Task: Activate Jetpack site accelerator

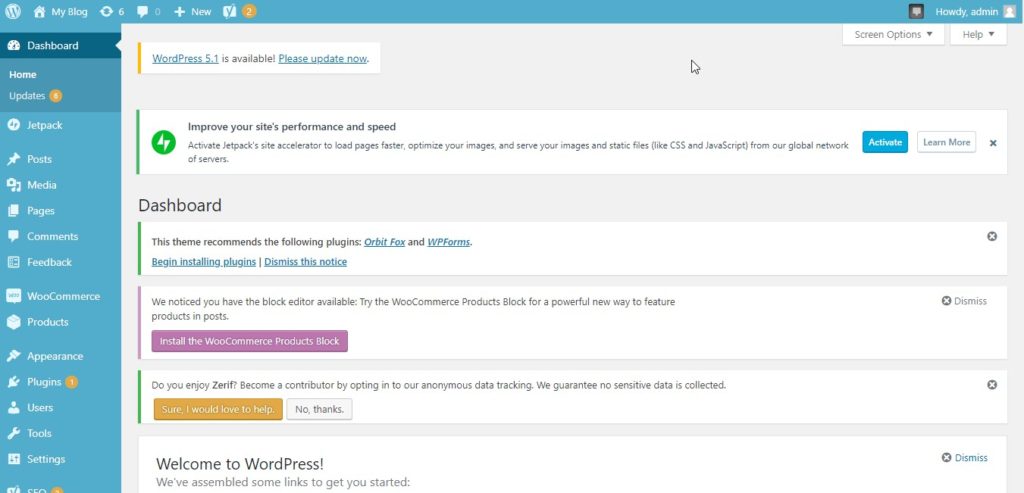Action: pos(884,142)
